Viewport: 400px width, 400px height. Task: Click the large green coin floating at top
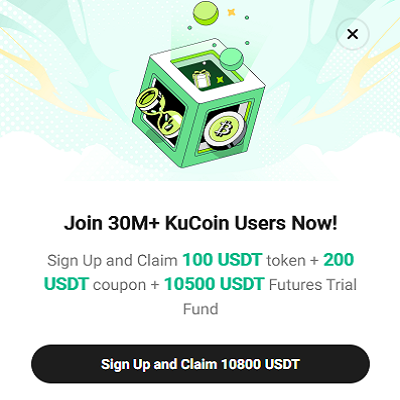click(x=206, y=14)
